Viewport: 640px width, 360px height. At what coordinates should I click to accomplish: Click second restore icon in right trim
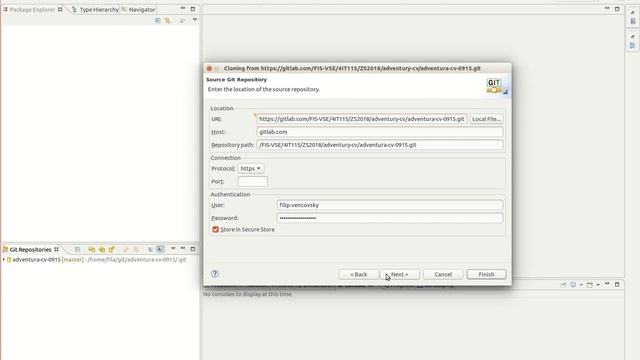633,37
